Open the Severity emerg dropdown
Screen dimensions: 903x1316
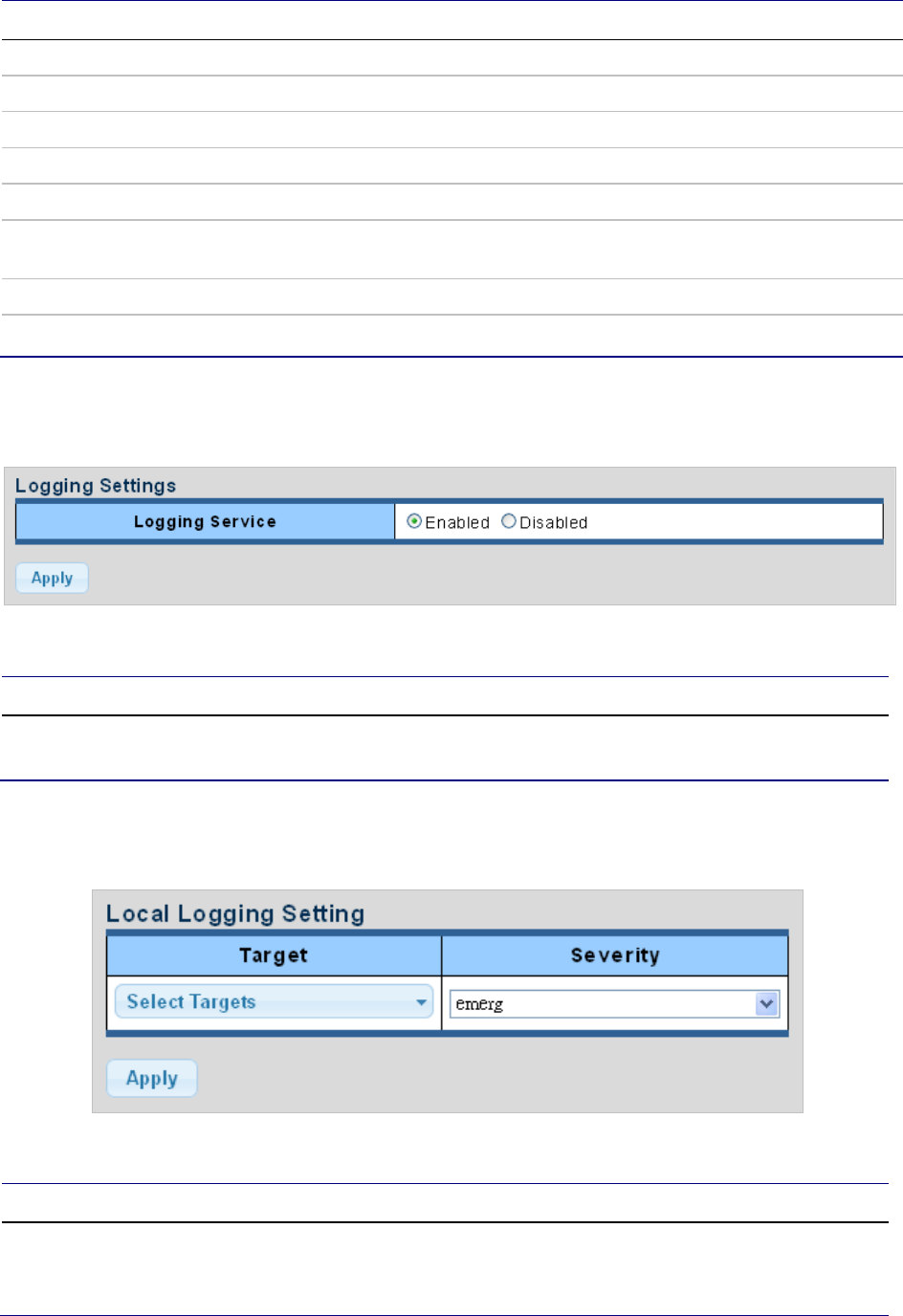pyautogui.click(x=615, y=1003)
